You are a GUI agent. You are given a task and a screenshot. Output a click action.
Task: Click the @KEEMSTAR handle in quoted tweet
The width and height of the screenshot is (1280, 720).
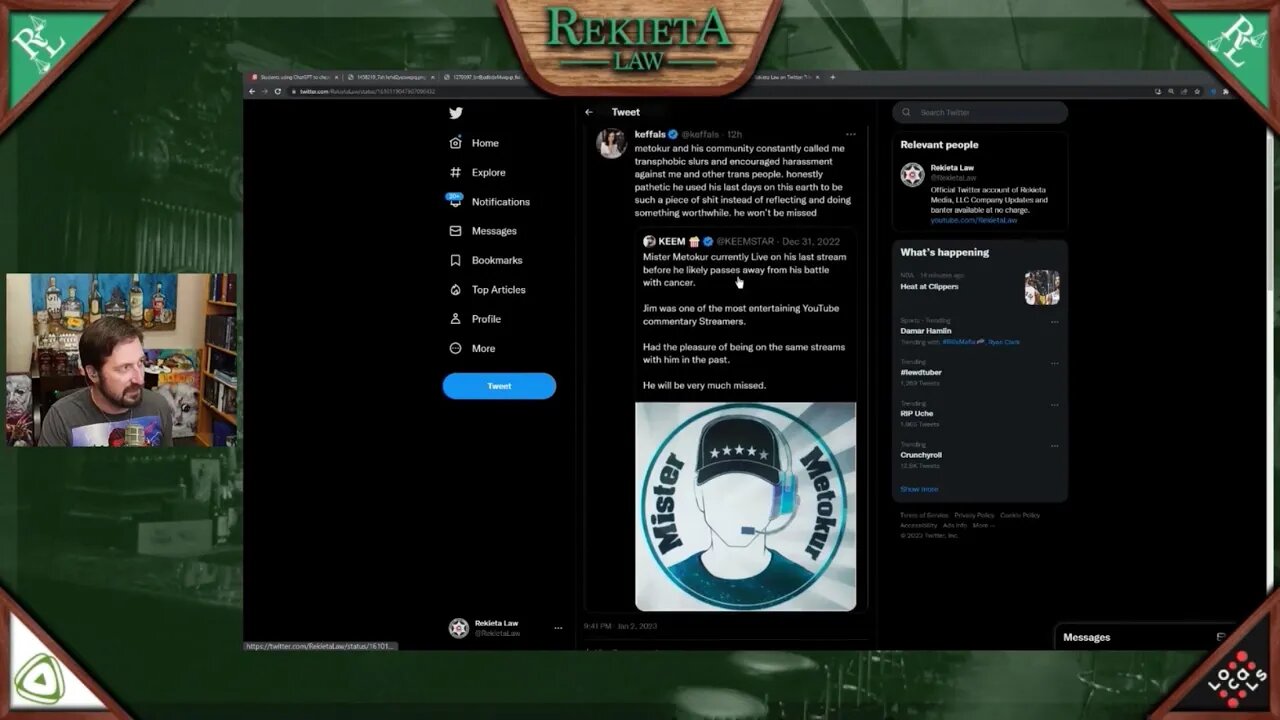(747, 241)
